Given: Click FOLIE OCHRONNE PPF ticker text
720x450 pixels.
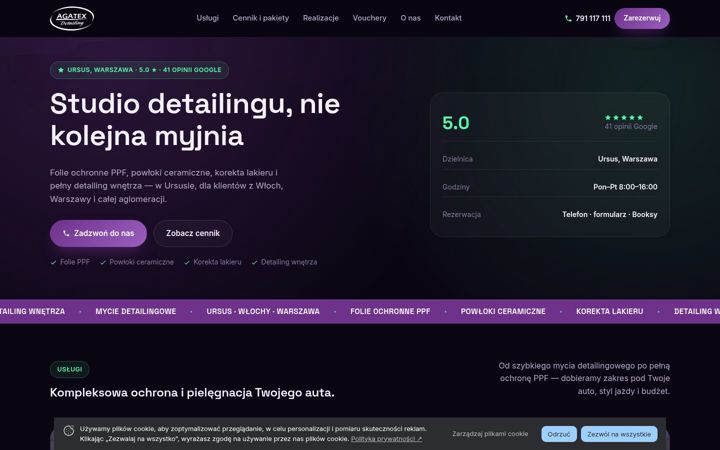Looking at the screenshot, I should (x=390, y=311).
